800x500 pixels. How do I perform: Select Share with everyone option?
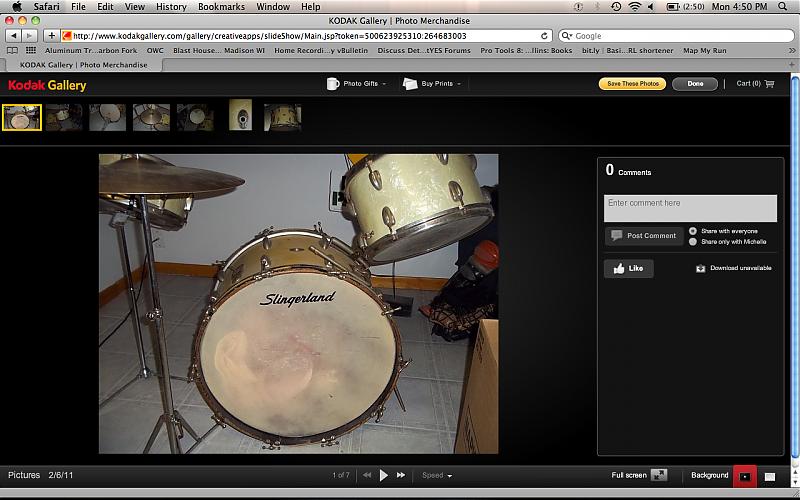tap(693, 231)
